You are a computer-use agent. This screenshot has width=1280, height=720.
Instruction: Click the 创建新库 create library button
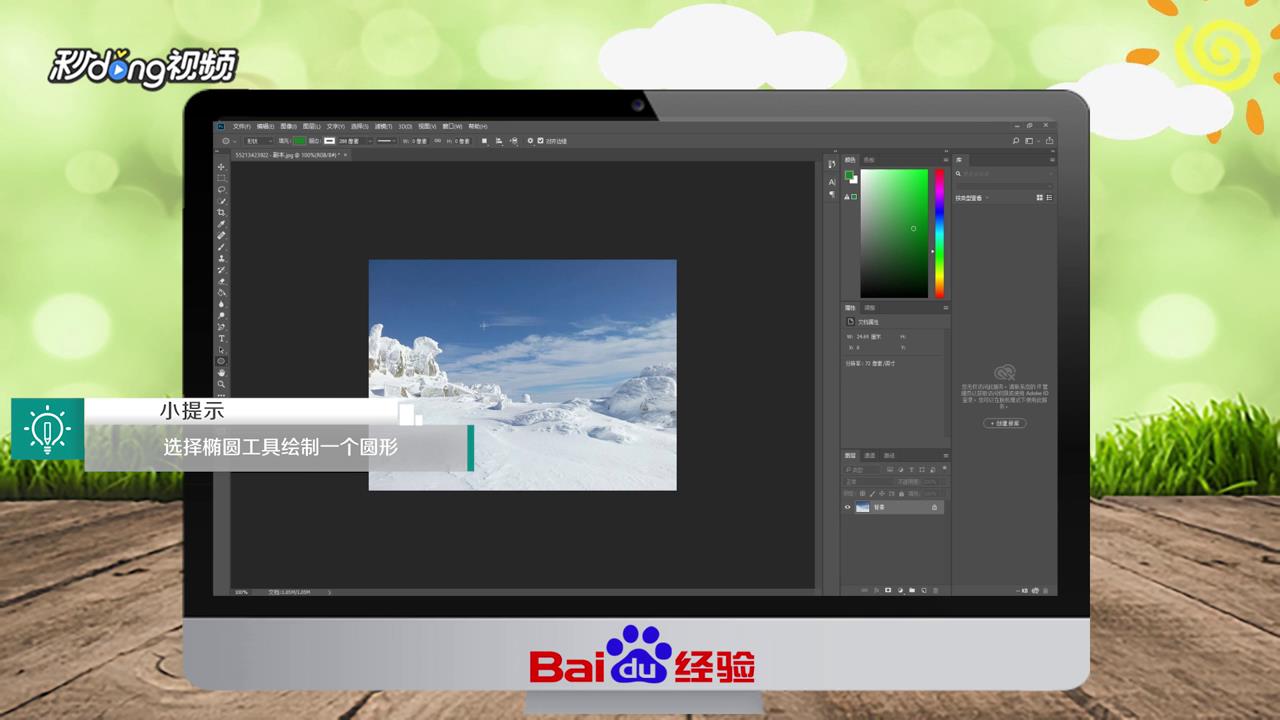(x=1004, y=423)
